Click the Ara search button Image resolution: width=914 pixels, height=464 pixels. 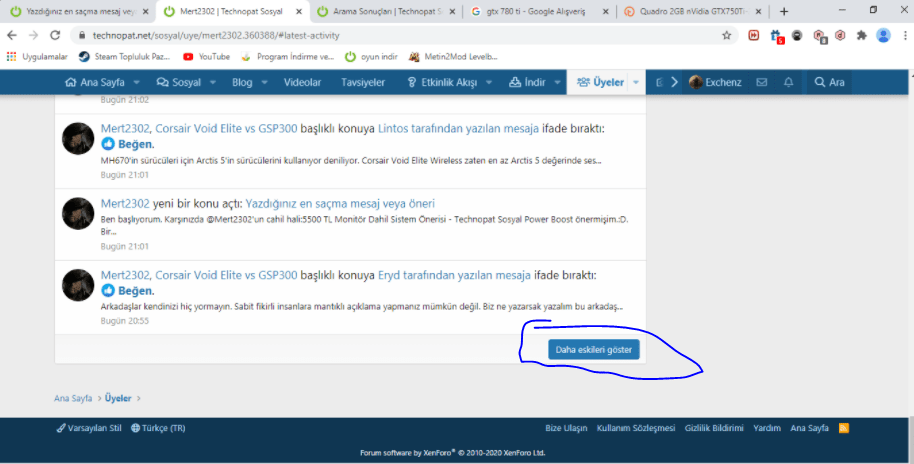(x=829, y=82)
